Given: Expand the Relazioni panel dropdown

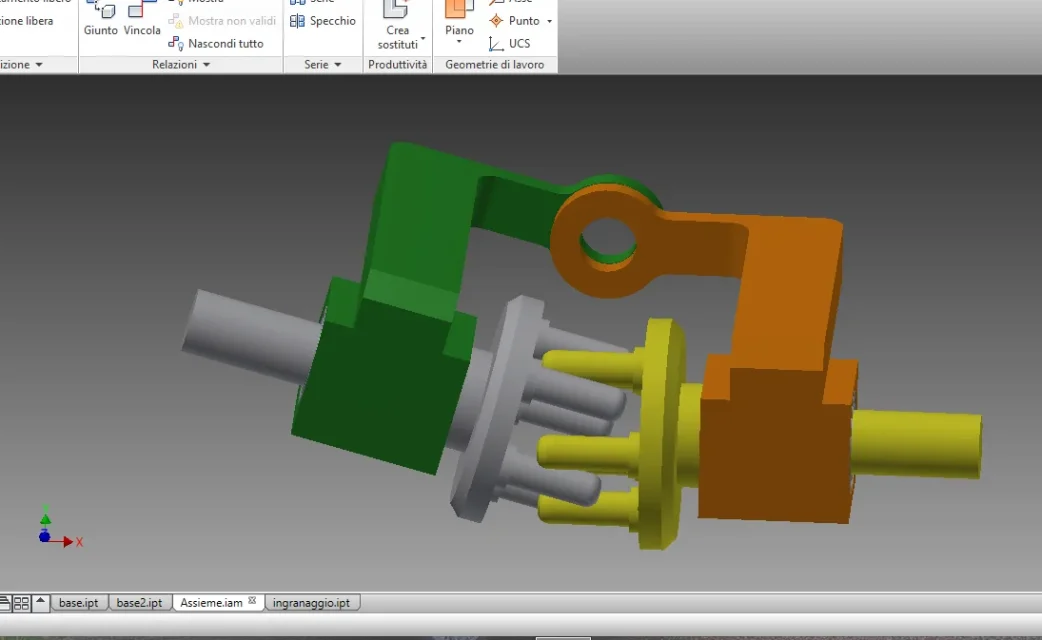Looking at the screenshot, I should click(207, 64).
